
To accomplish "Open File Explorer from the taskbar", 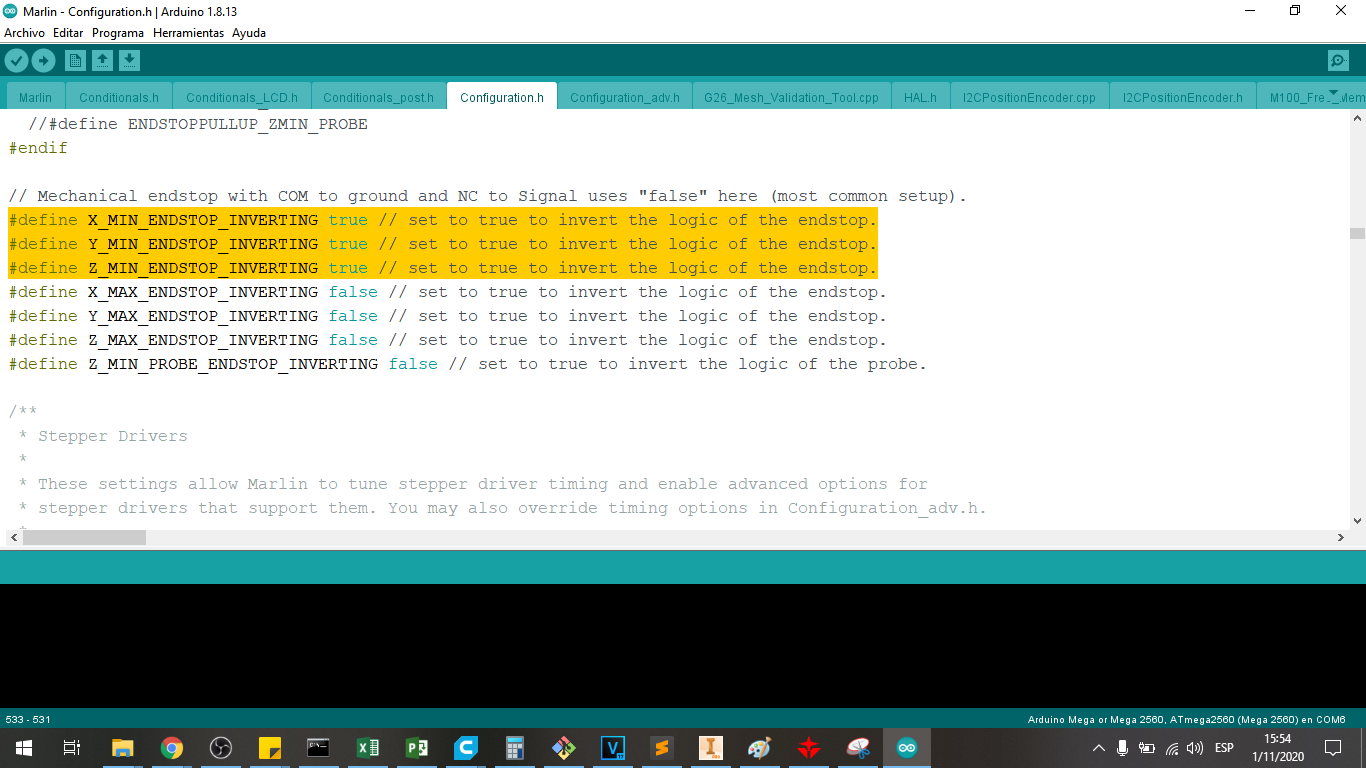I will [x=122, y=748].
